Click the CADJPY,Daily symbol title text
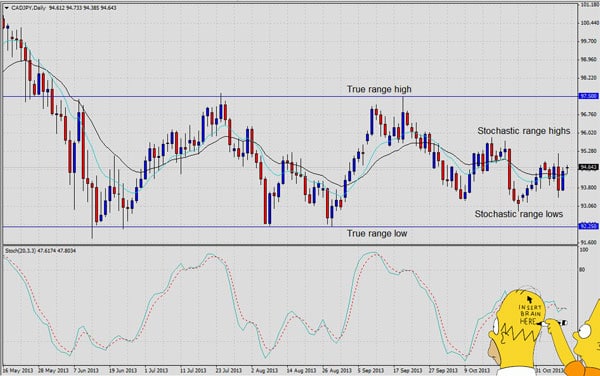 click(26, 8)
